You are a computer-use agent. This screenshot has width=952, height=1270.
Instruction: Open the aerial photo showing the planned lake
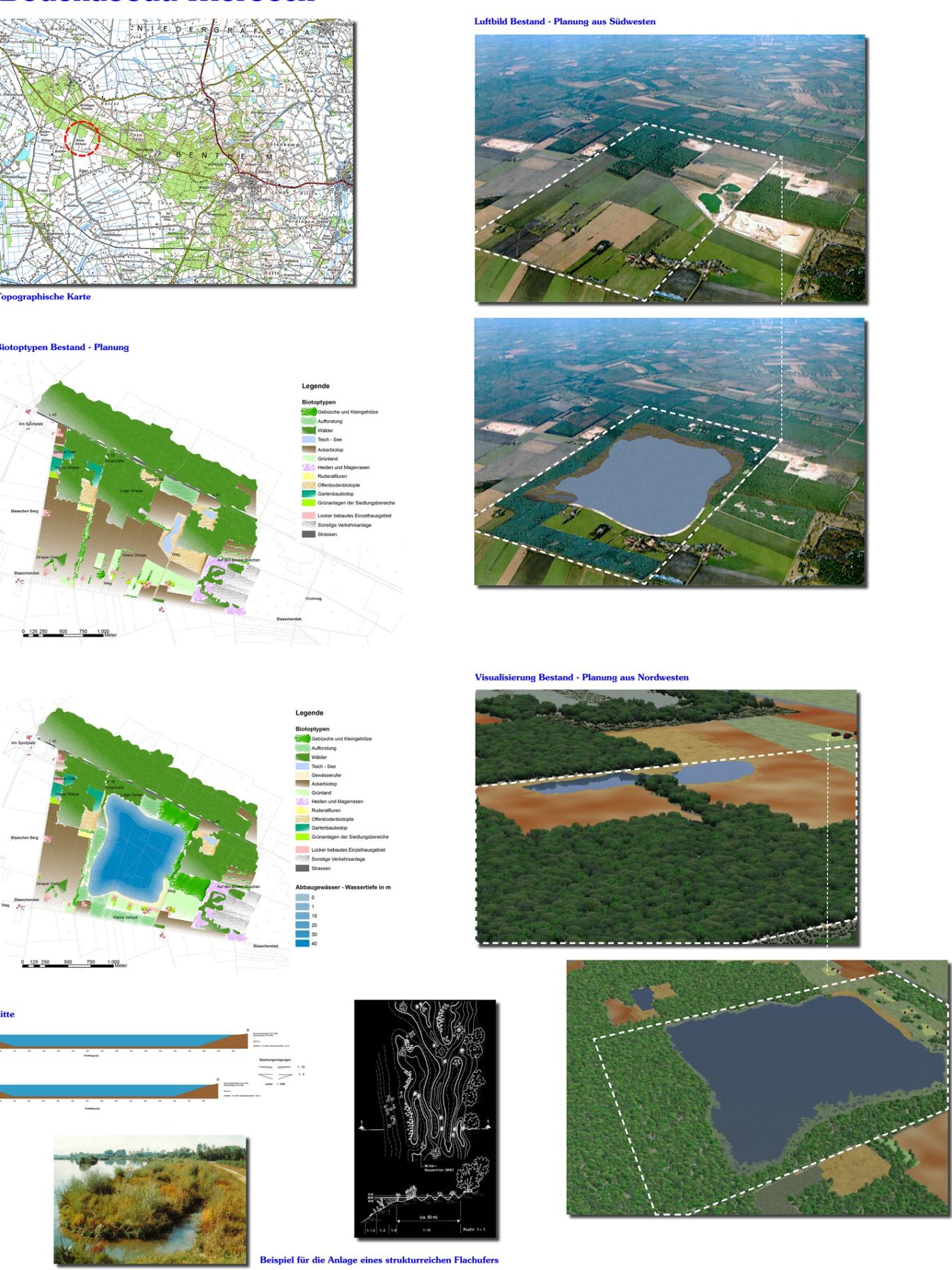pyautogui.click(x=669, y=452)
